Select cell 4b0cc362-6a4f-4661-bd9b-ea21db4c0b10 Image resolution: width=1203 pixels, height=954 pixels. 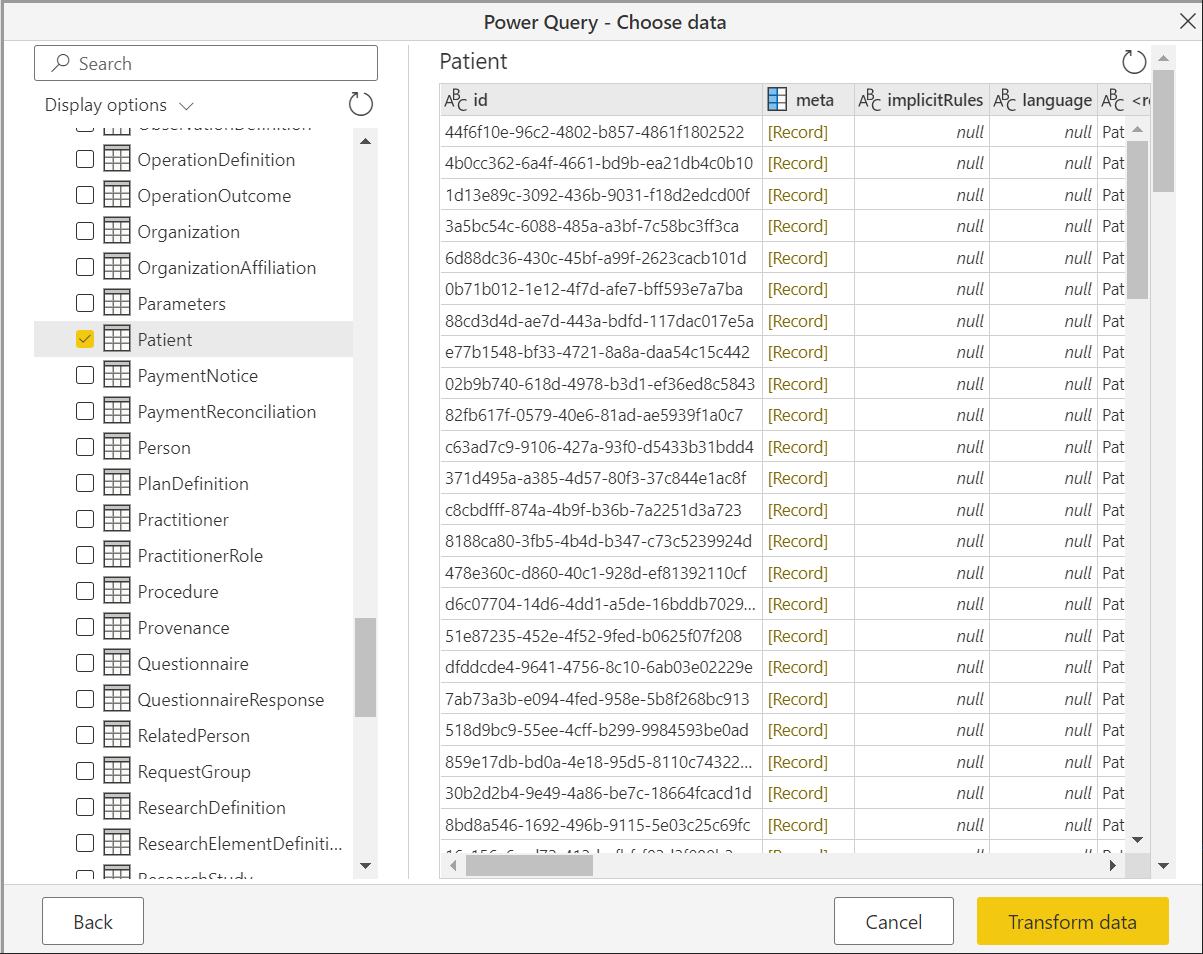pyautogui.click(x=601, y=163)
